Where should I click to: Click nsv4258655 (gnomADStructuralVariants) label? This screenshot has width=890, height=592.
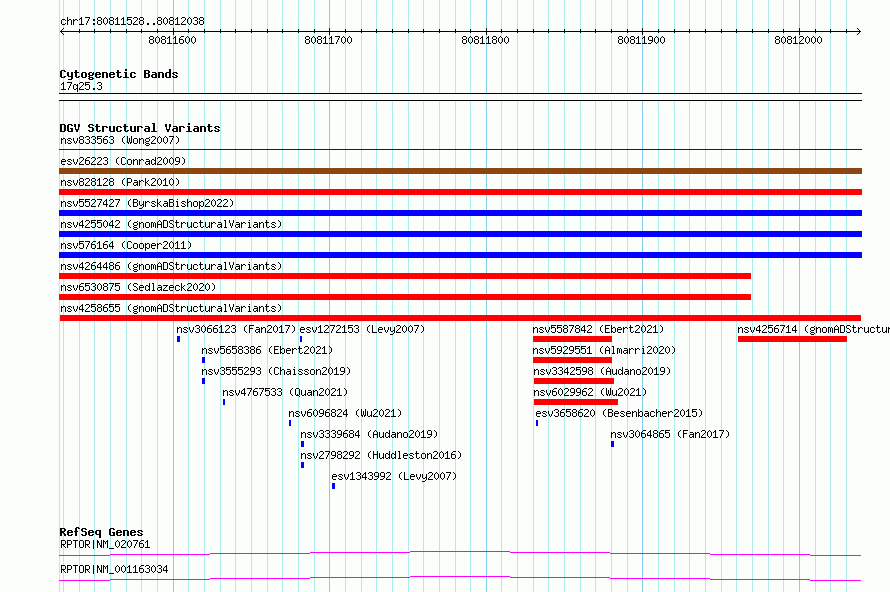171,308
